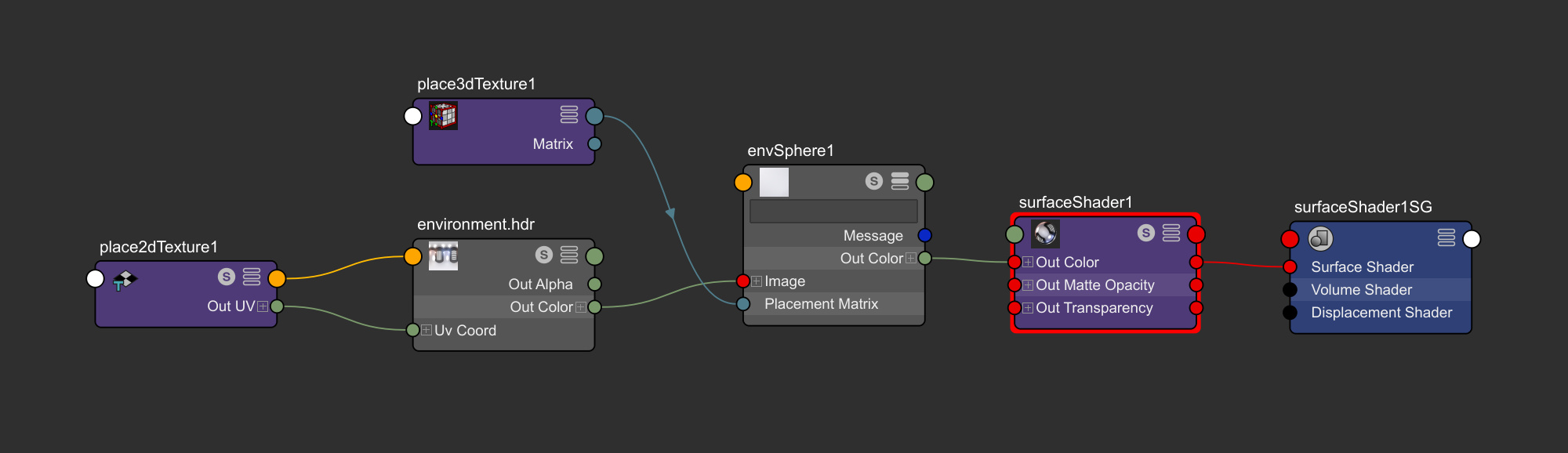Click the environment.hdr image thumbnail
The height and width of the screenshot is (453, 1568).
[444, 256]
